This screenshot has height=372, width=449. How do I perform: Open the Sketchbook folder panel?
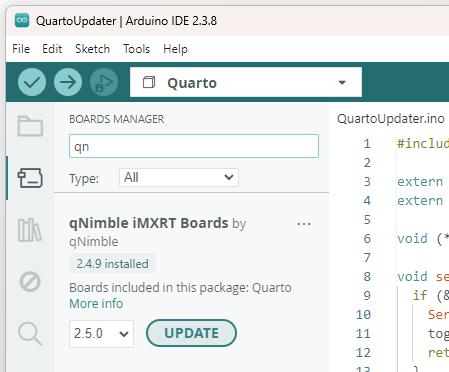click(x=30, y=126)
